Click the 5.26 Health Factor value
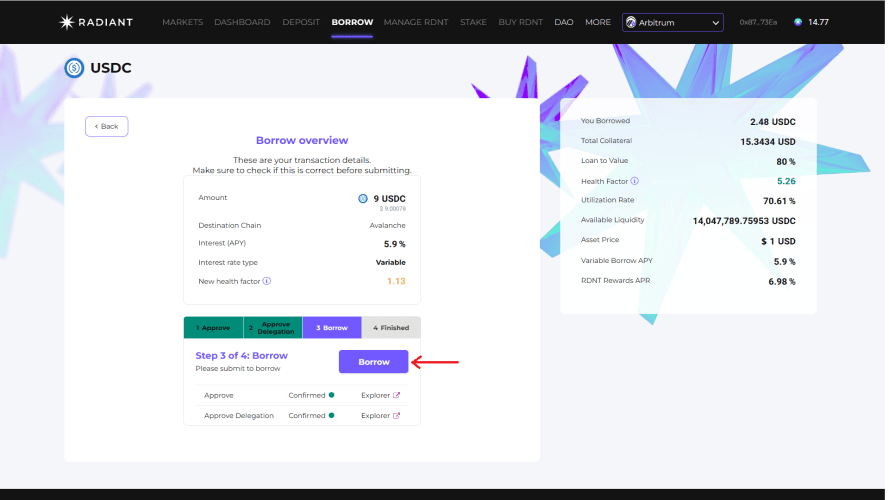889x500 pixels. [786, 181]
